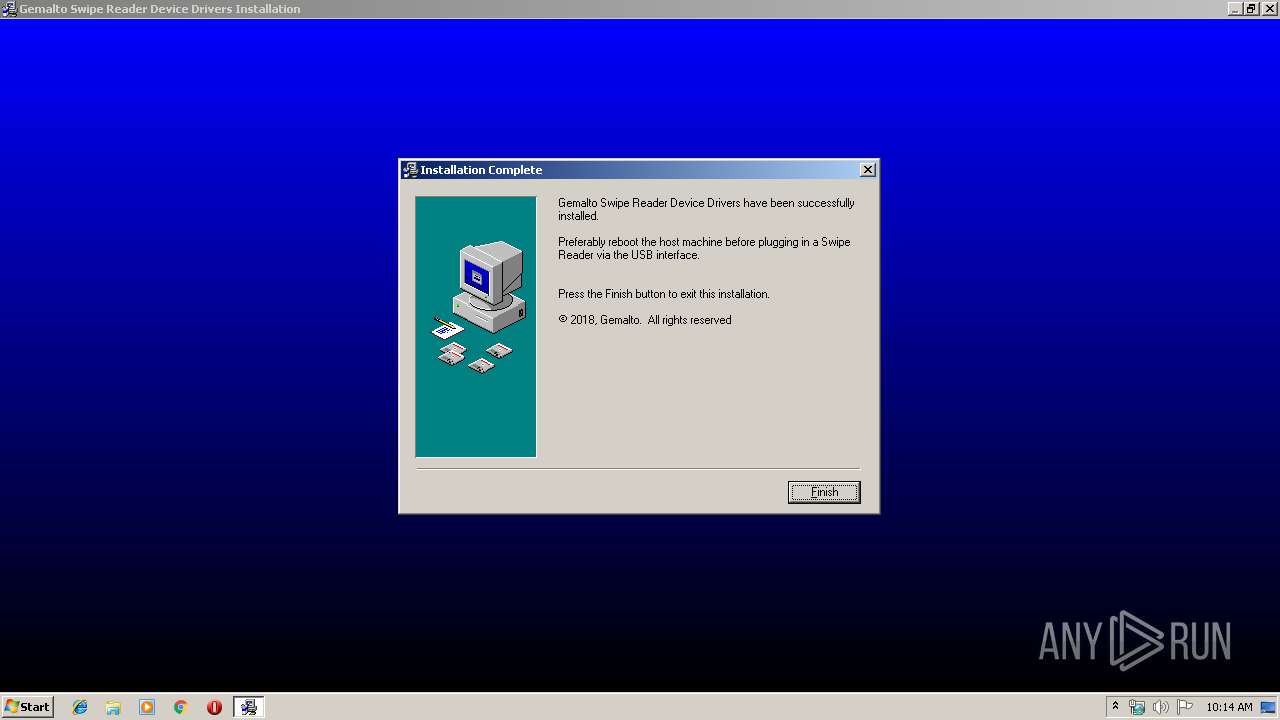
Task: Open the Start menu
Action: (27, 707)
